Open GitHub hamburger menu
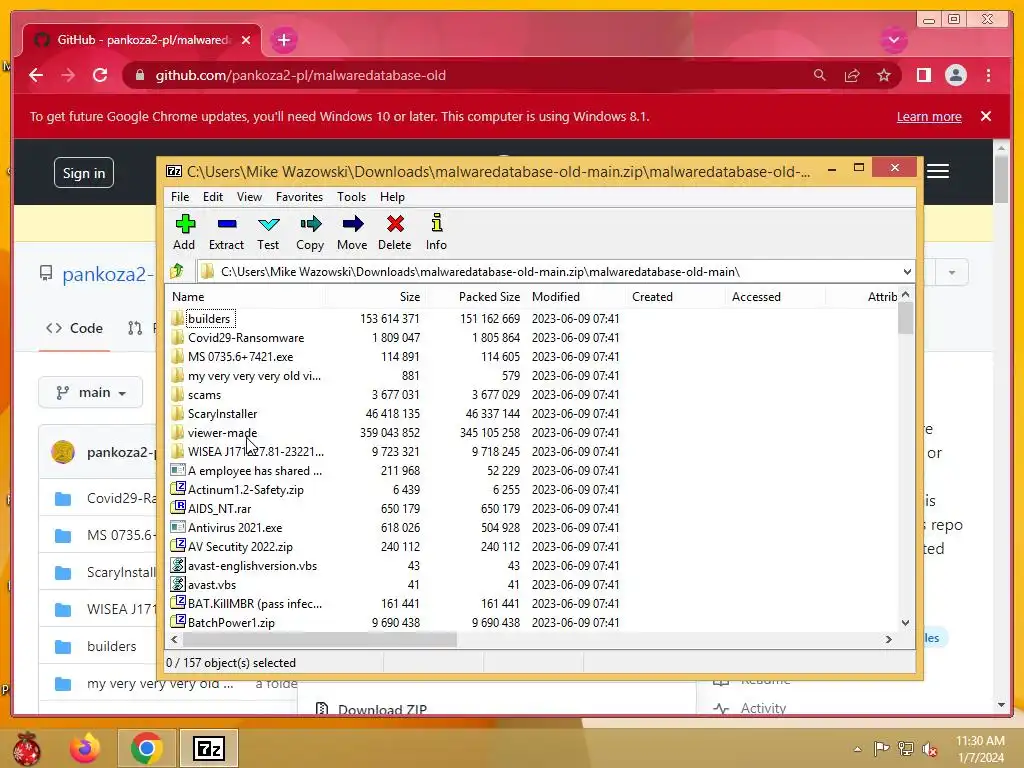 [x=938, y=171]
